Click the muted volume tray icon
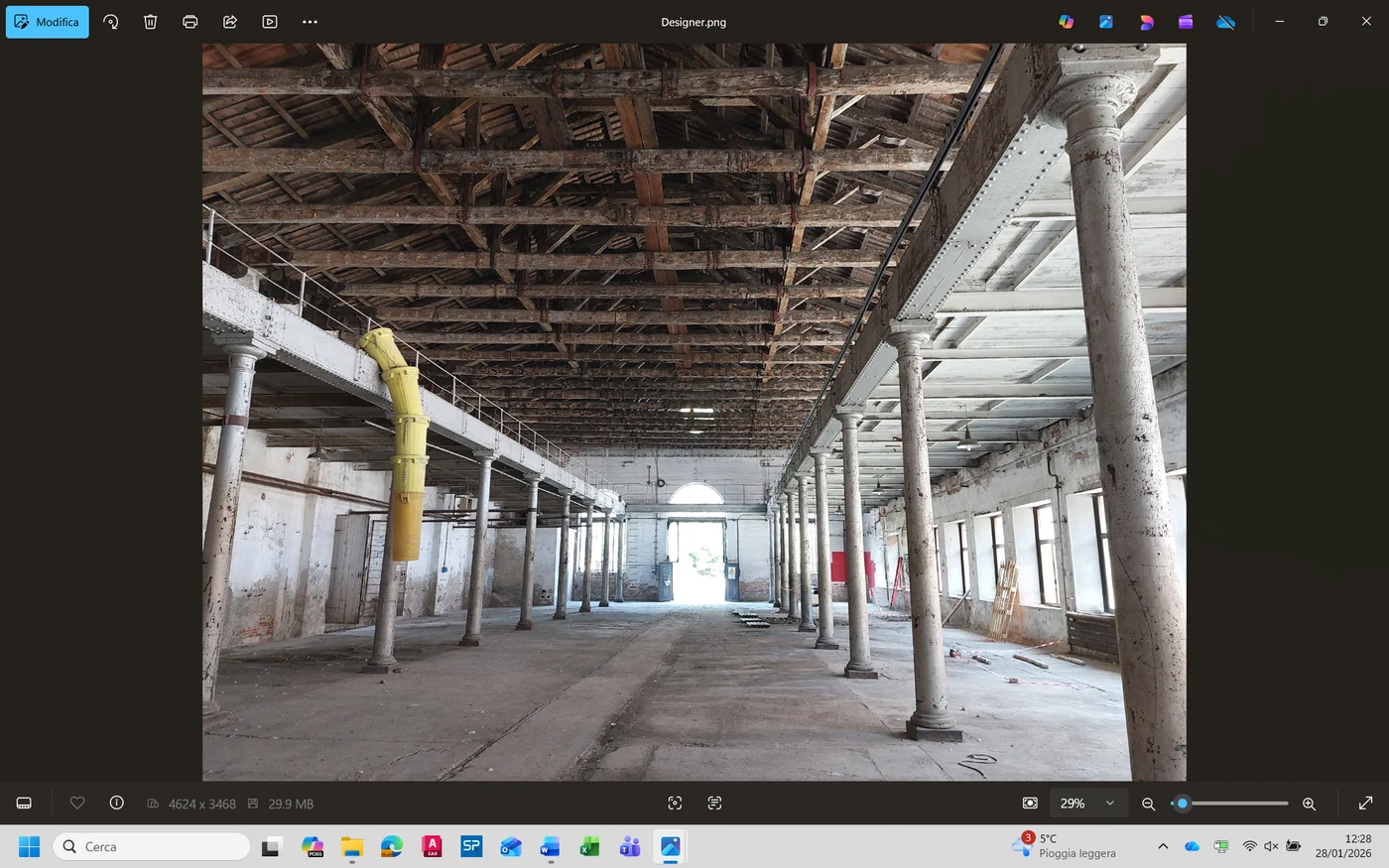This screenshot has height=868, width=1389. [x=1271, y=846]
